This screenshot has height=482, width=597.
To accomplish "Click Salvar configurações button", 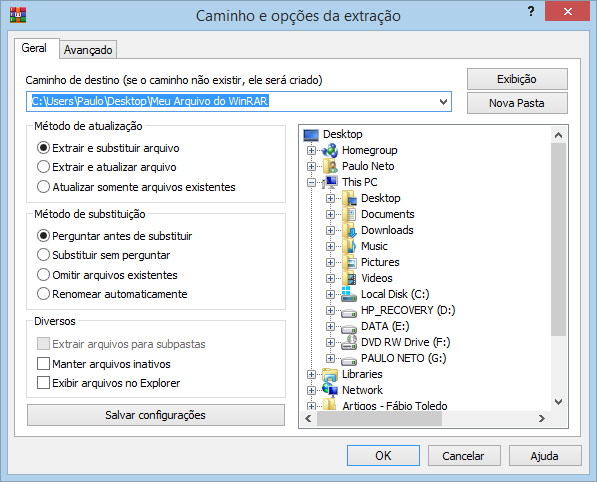I will (x=156, y=415).
